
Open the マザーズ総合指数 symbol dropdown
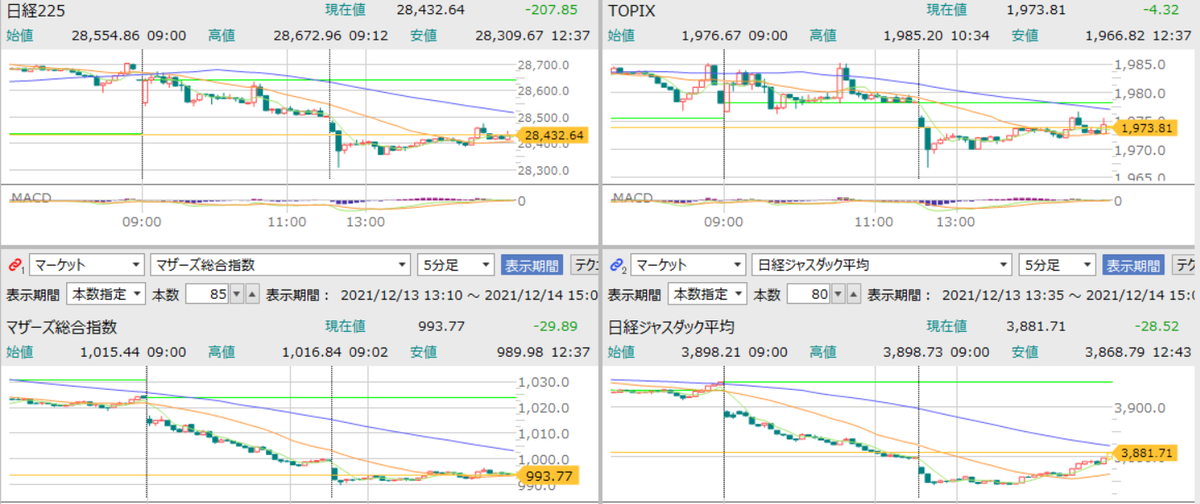[280, 265]
